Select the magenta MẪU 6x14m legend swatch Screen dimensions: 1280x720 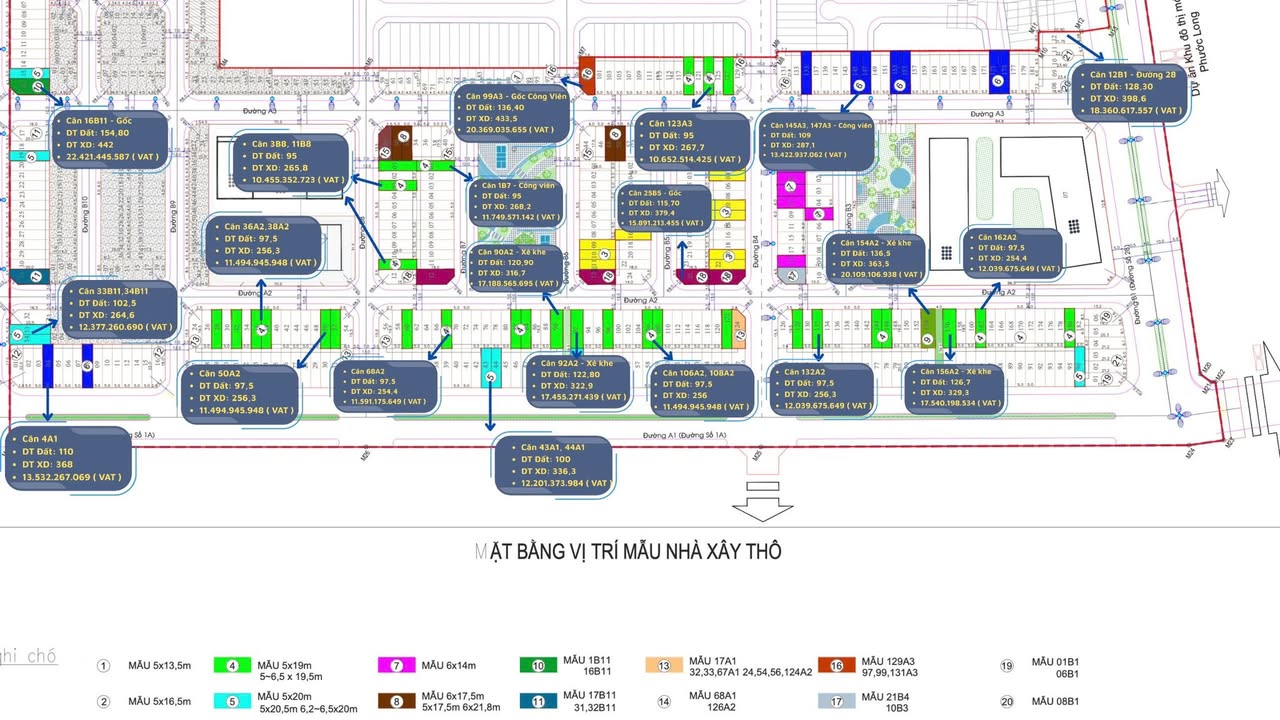396,666
